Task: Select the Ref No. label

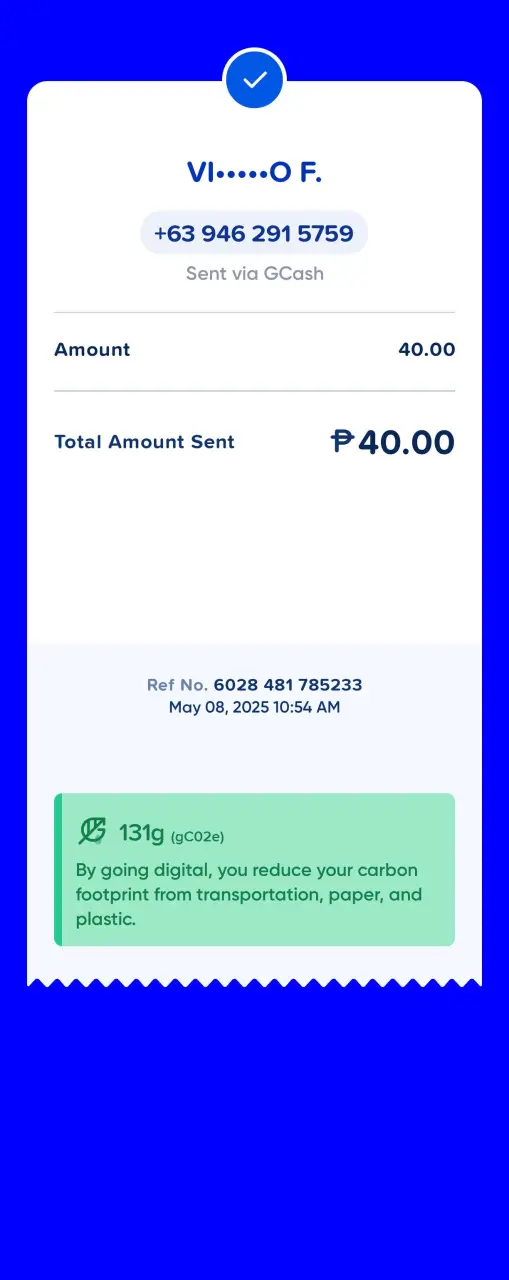Action: (x=177, y=685)
